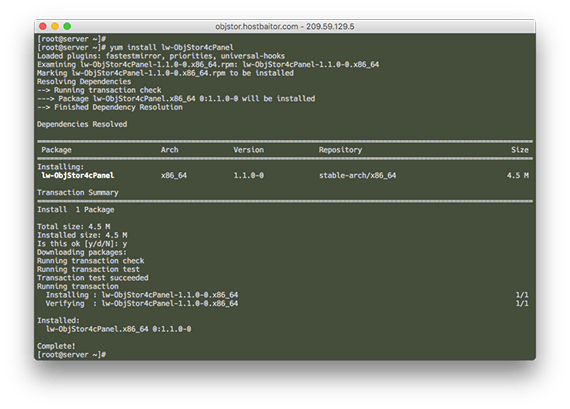Click the 'Version' column header

[x=249, y=150]
